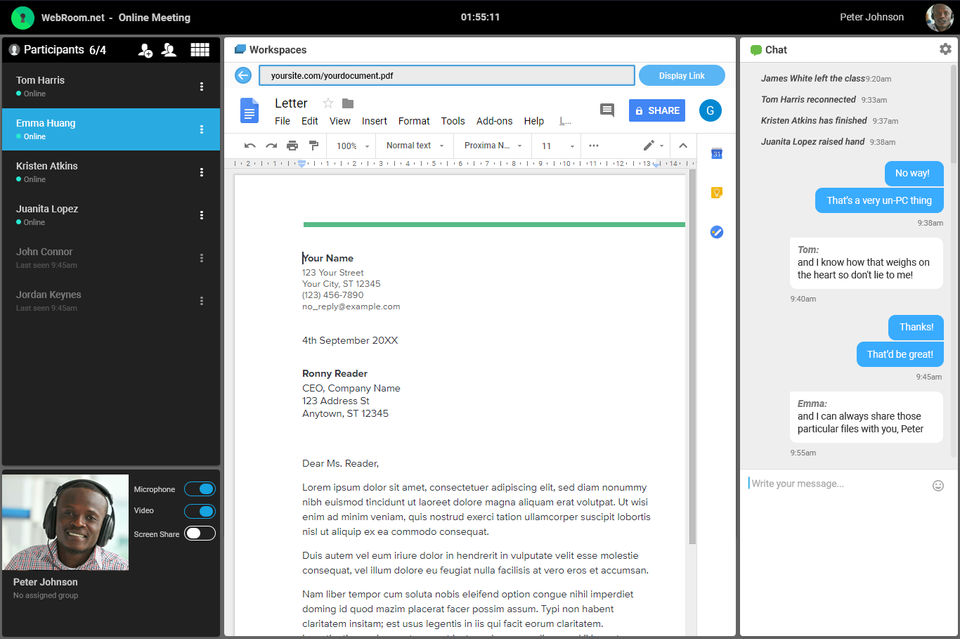Hide the menus with the up chevron
The height and width of the screenshot is (639, 960).
click(x=683, y=146)
